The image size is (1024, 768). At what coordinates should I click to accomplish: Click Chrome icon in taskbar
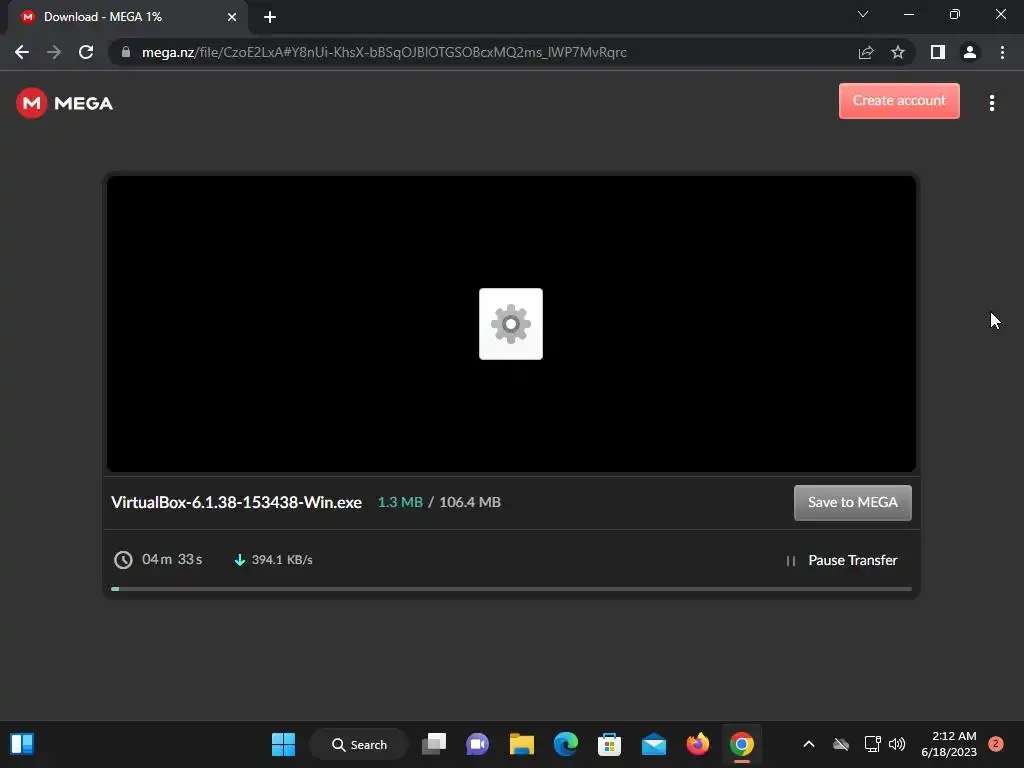[x=742, y=744]
